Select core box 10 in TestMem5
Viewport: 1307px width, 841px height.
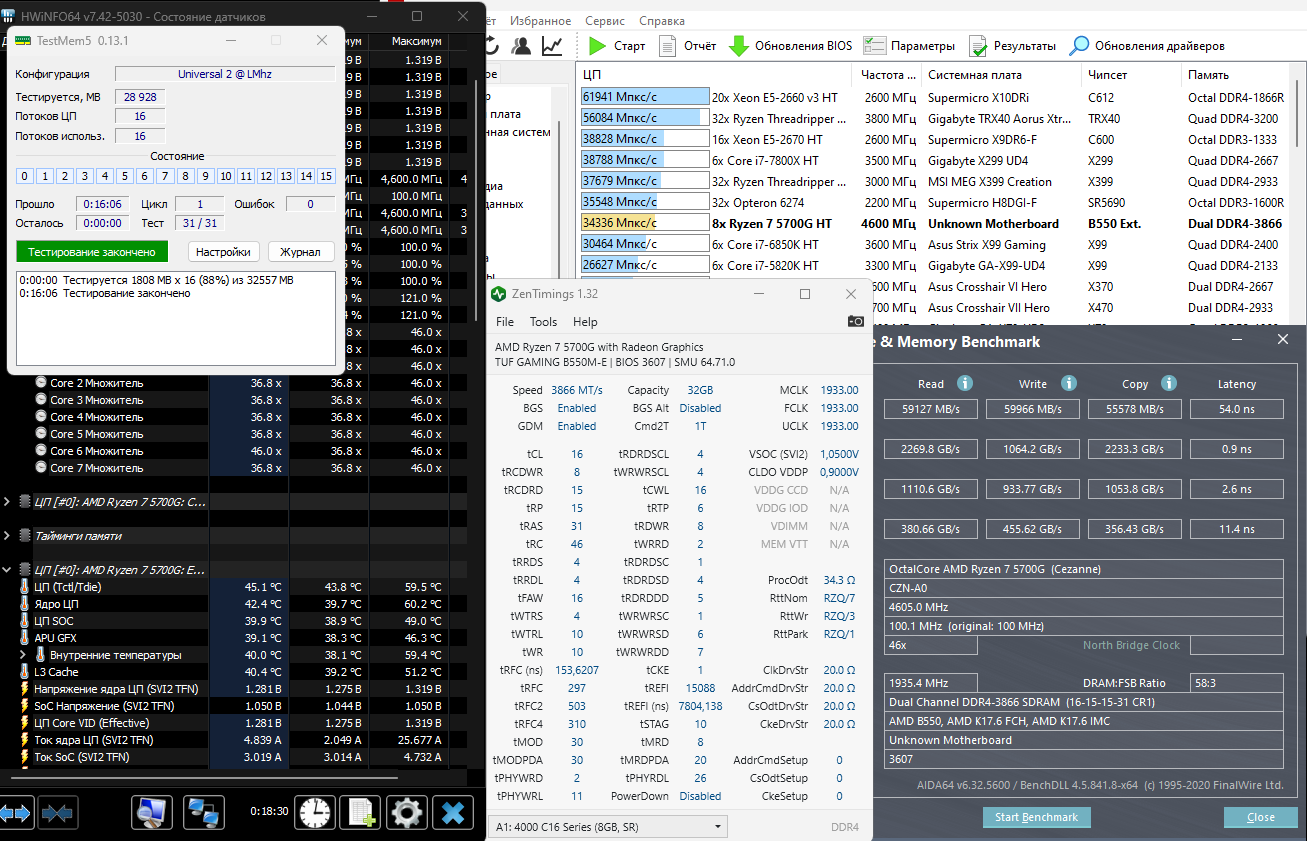click(226, 176)
